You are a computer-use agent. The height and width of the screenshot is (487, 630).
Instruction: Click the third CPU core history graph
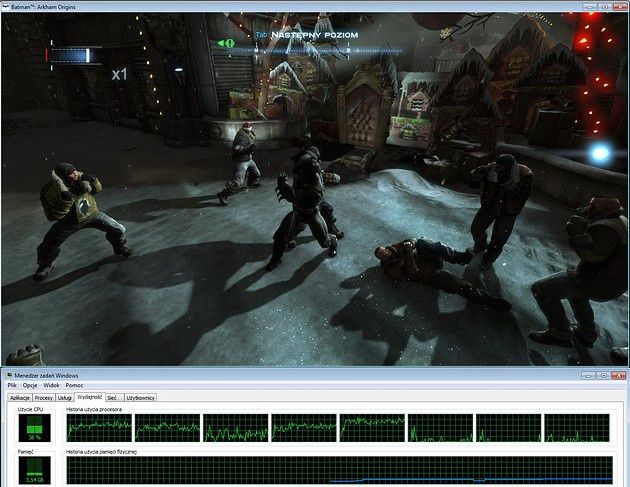[236, 428]
